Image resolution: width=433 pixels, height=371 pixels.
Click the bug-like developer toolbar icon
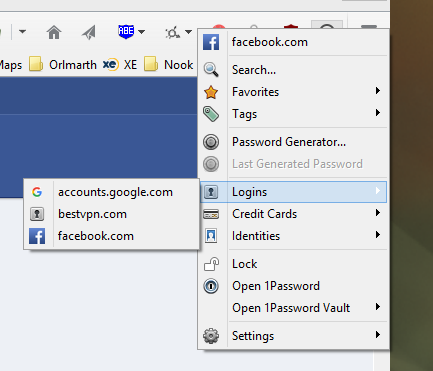coord(173,32)
